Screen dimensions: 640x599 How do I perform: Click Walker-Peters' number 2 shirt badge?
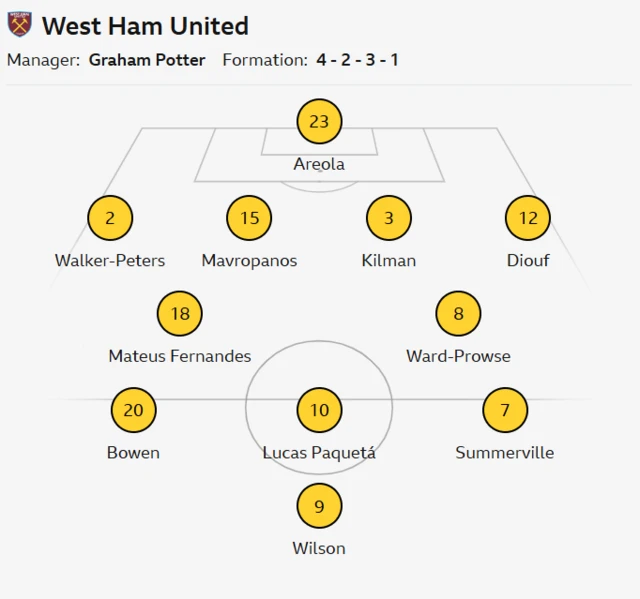(x=110, y=218)
